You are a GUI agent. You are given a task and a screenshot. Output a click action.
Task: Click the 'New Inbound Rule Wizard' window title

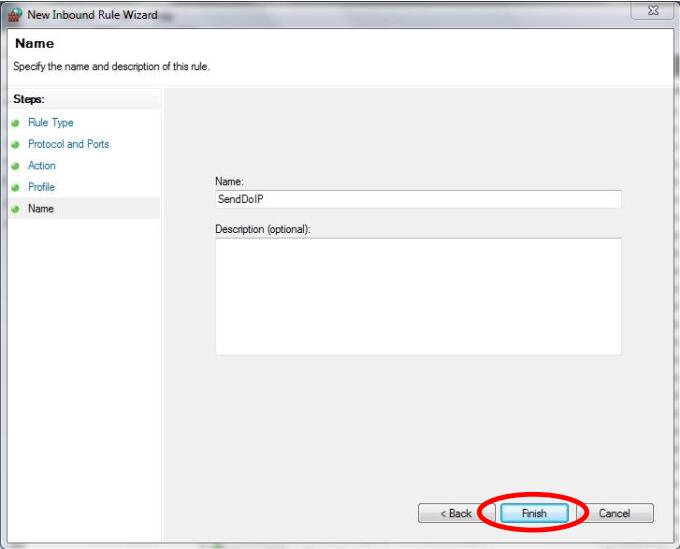pos(92,15)
